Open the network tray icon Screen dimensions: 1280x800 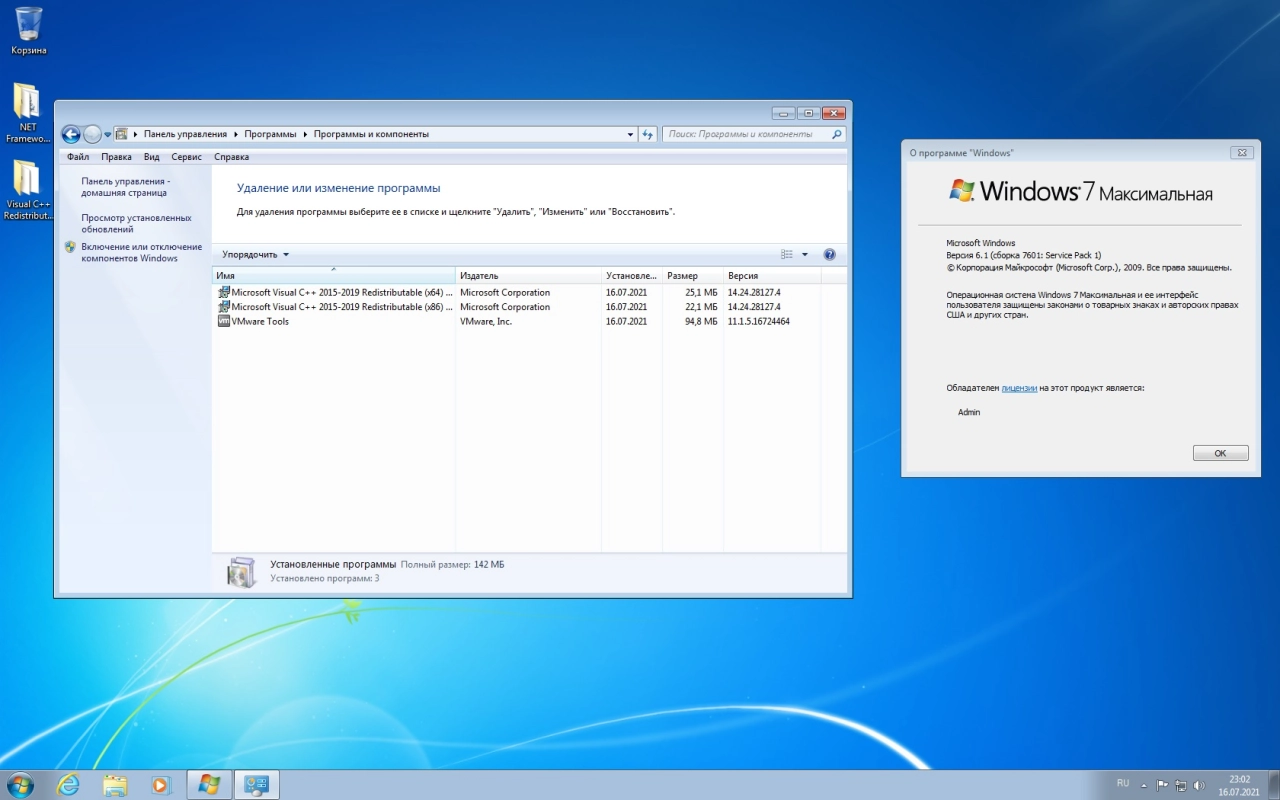tap(1181, 785)
